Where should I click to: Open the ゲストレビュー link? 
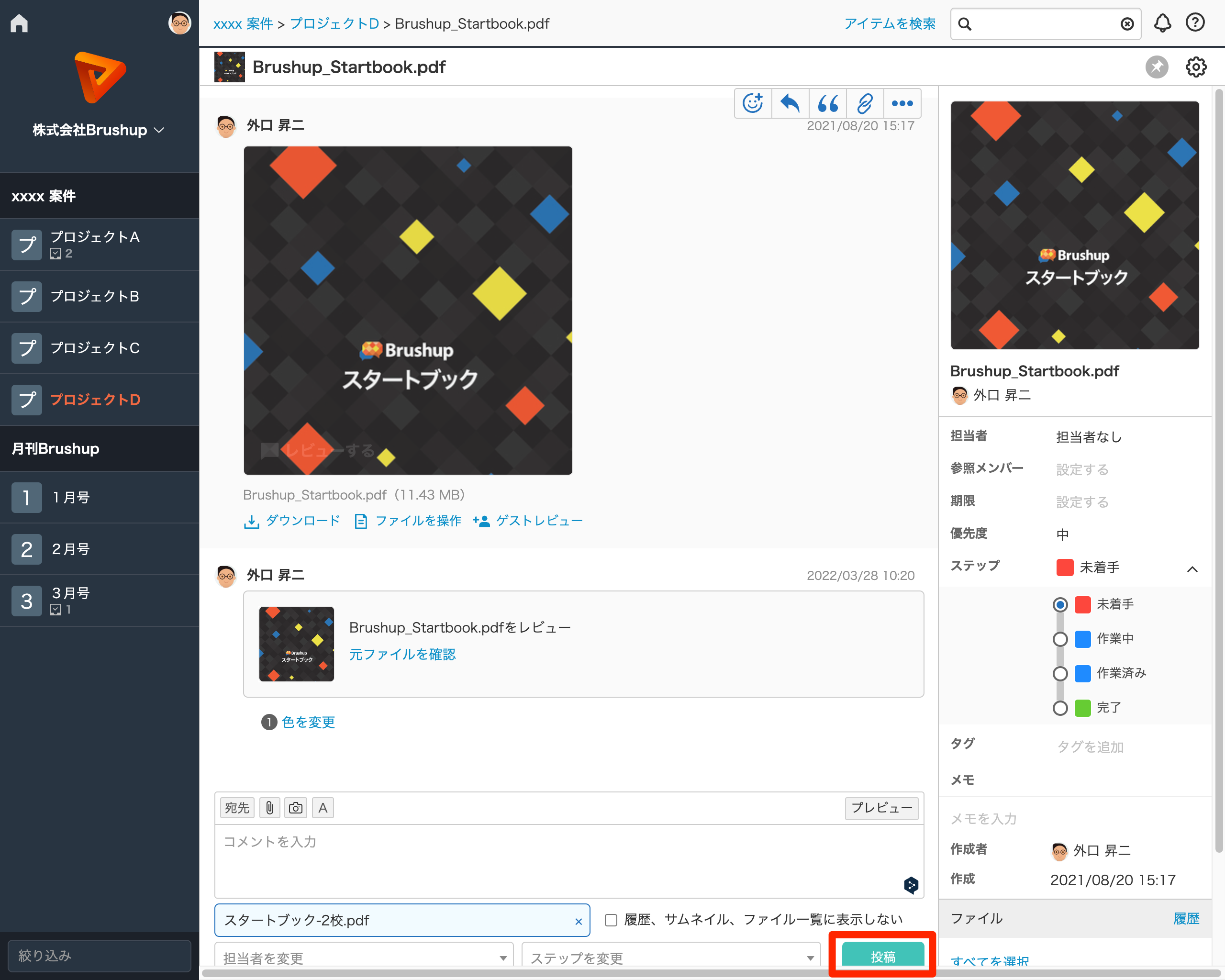click(528, 521)
